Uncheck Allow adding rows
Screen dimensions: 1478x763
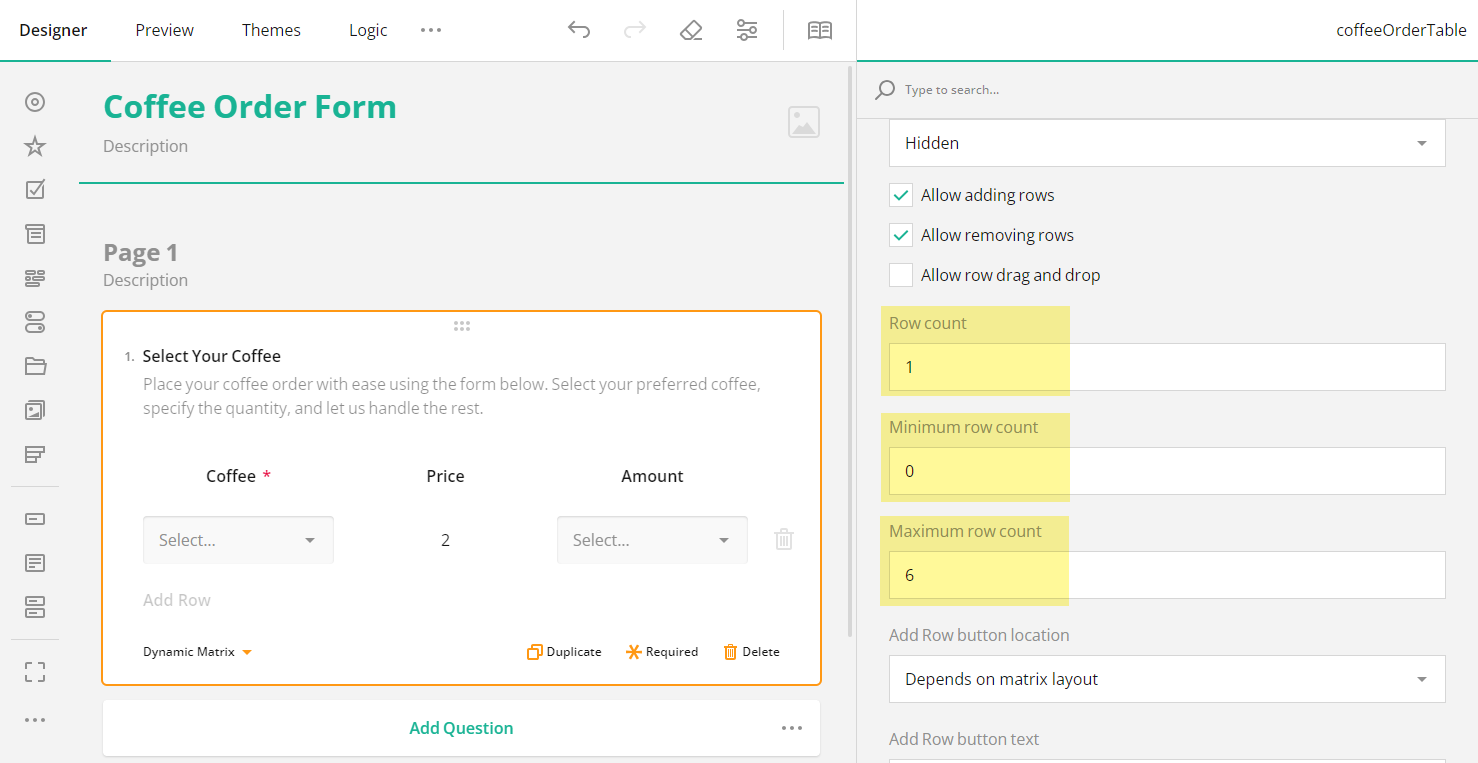pos(900,194)
